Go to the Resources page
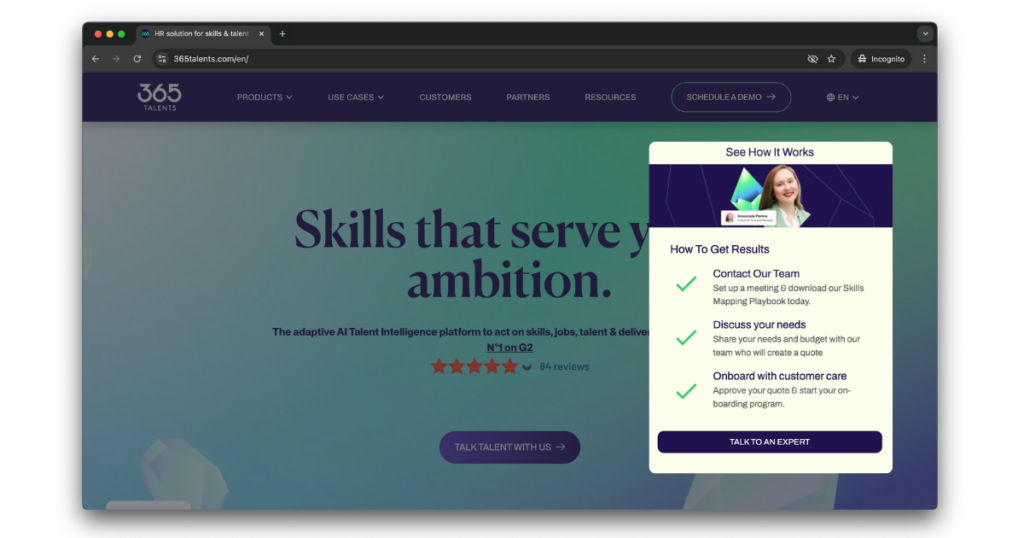This screenshot has height=538, width=1024. click(610, 97)
